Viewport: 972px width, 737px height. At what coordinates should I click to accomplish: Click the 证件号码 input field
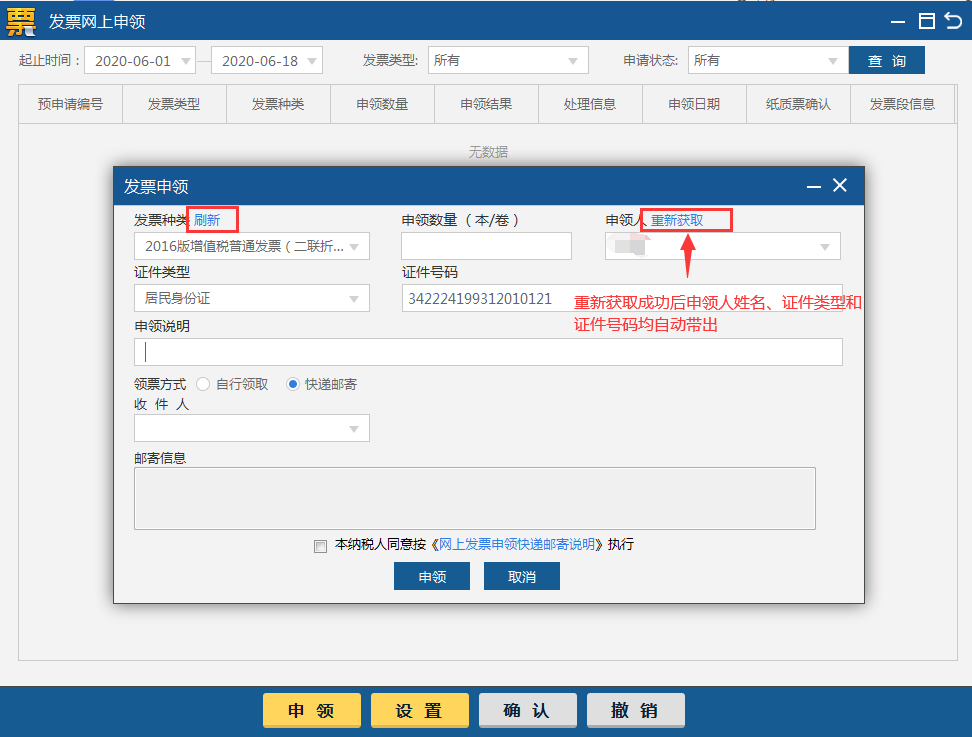[622, 298]
